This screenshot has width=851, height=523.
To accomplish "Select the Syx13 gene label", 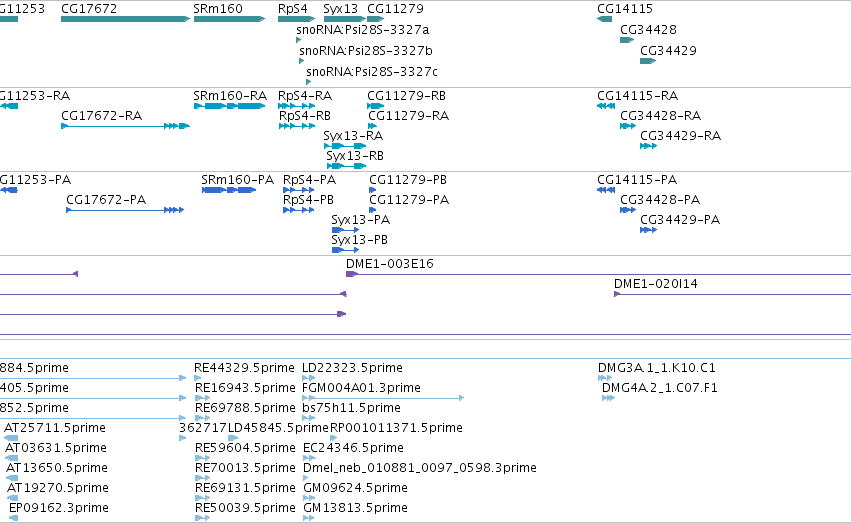I will (340, 9).
